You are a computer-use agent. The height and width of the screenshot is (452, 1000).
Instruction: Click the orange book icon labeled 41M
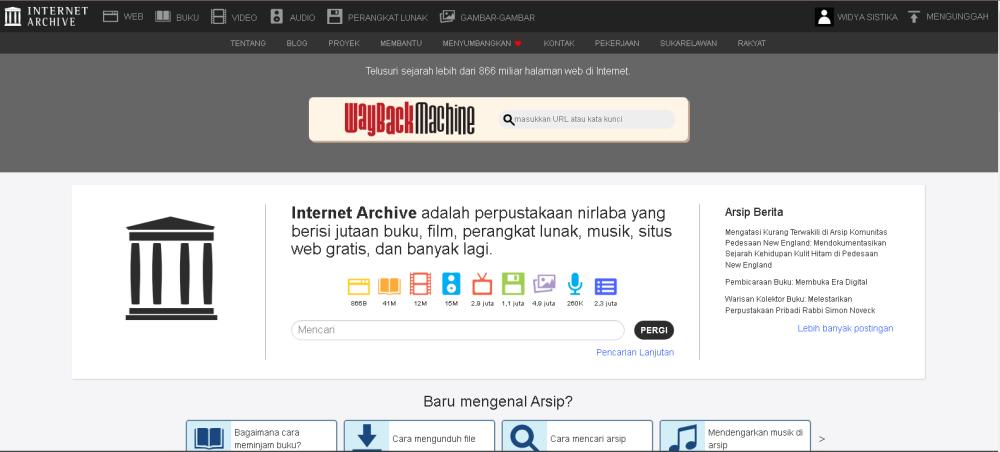pyautogui.click(x=389, y=286)
